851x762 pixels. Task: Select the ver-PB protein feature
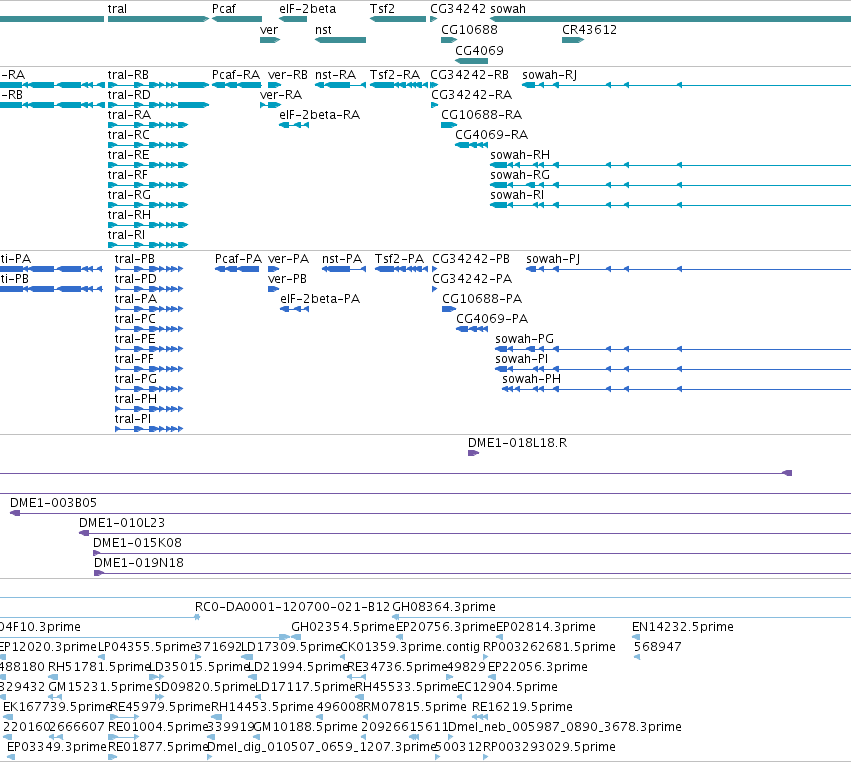[274, 289]
